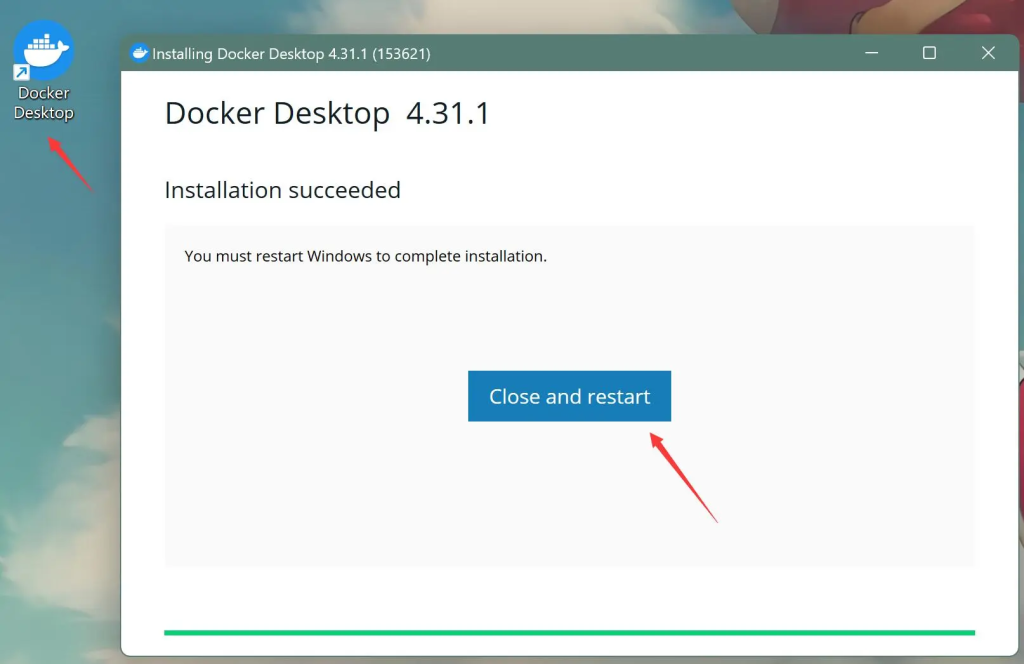Click the 'Docker Desktop 4.31.1' heading

[x=327, y=113]
